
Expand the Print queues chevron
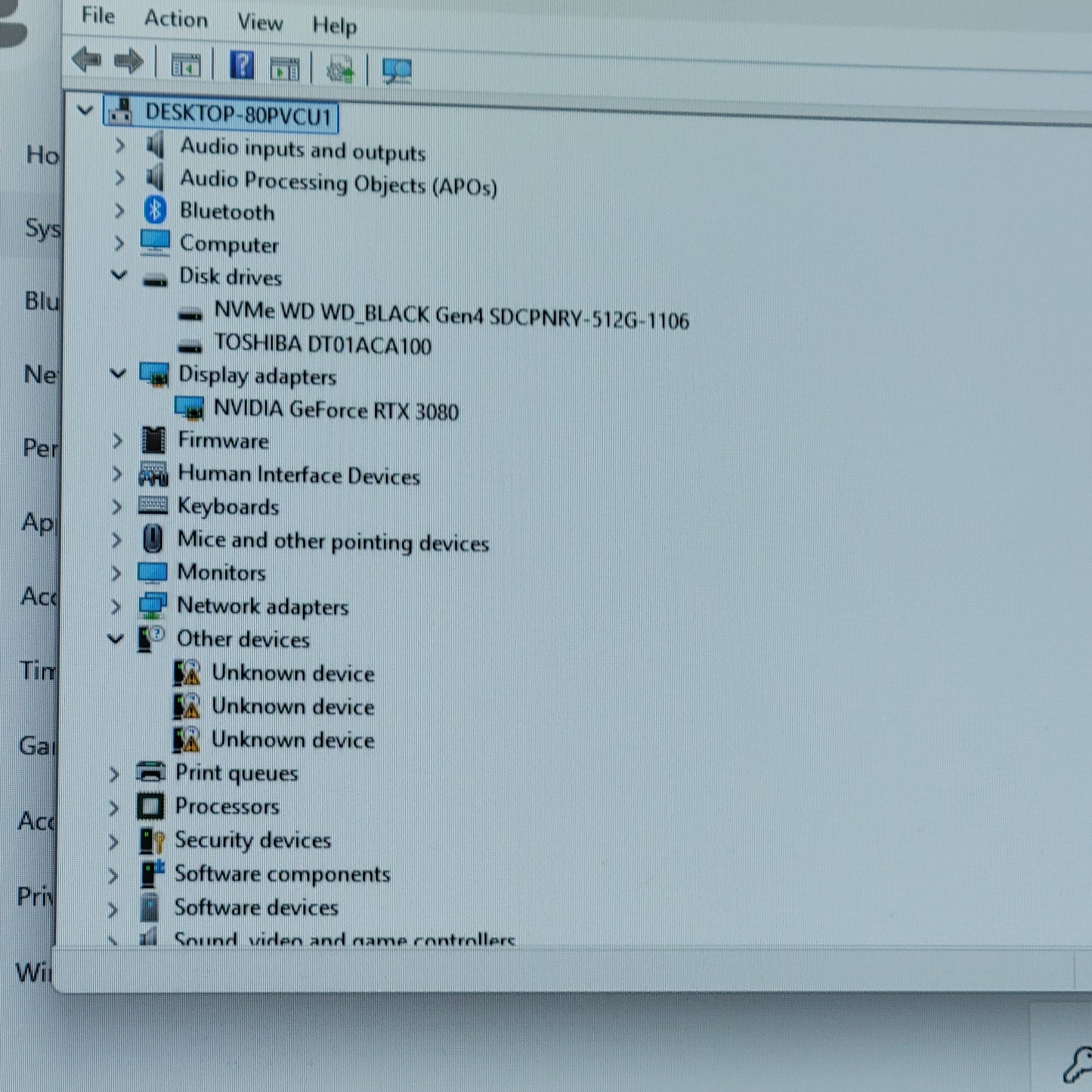(x=114, y=773)
